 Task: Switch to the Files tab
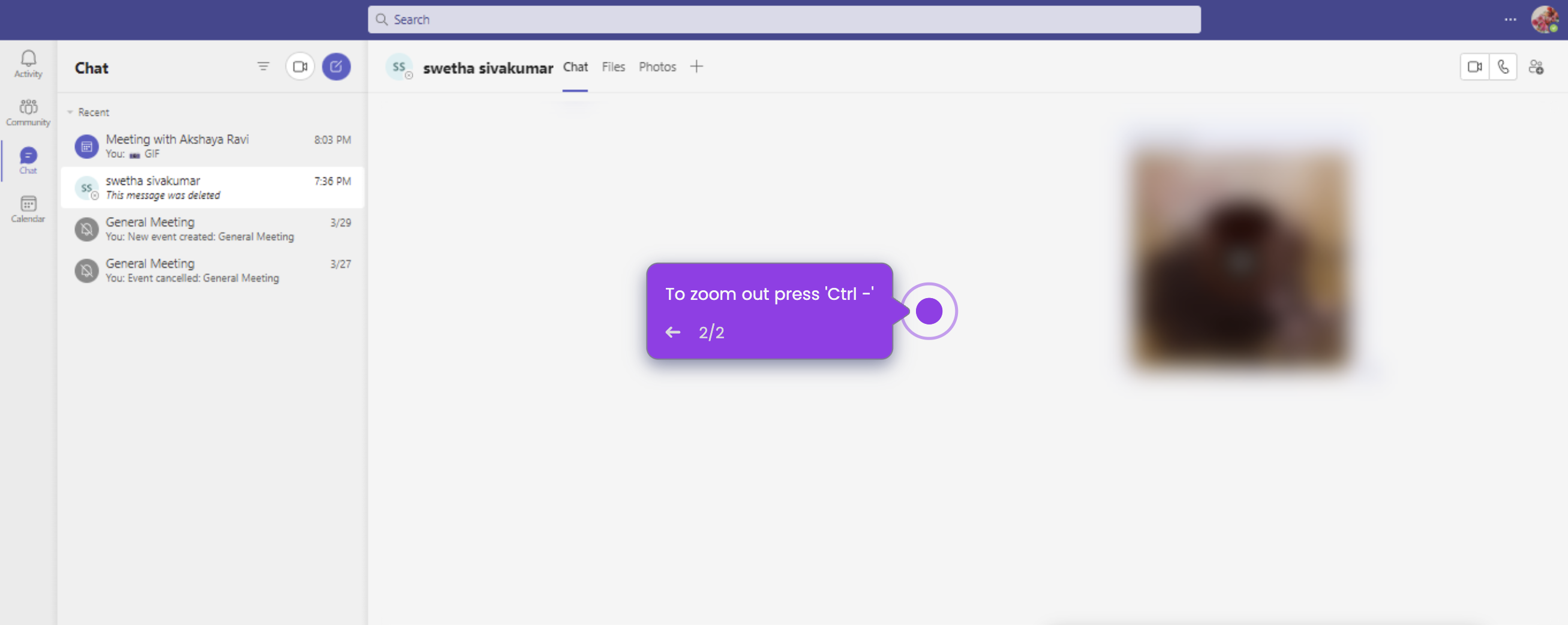pyautogui.click(x=613, y=67)
